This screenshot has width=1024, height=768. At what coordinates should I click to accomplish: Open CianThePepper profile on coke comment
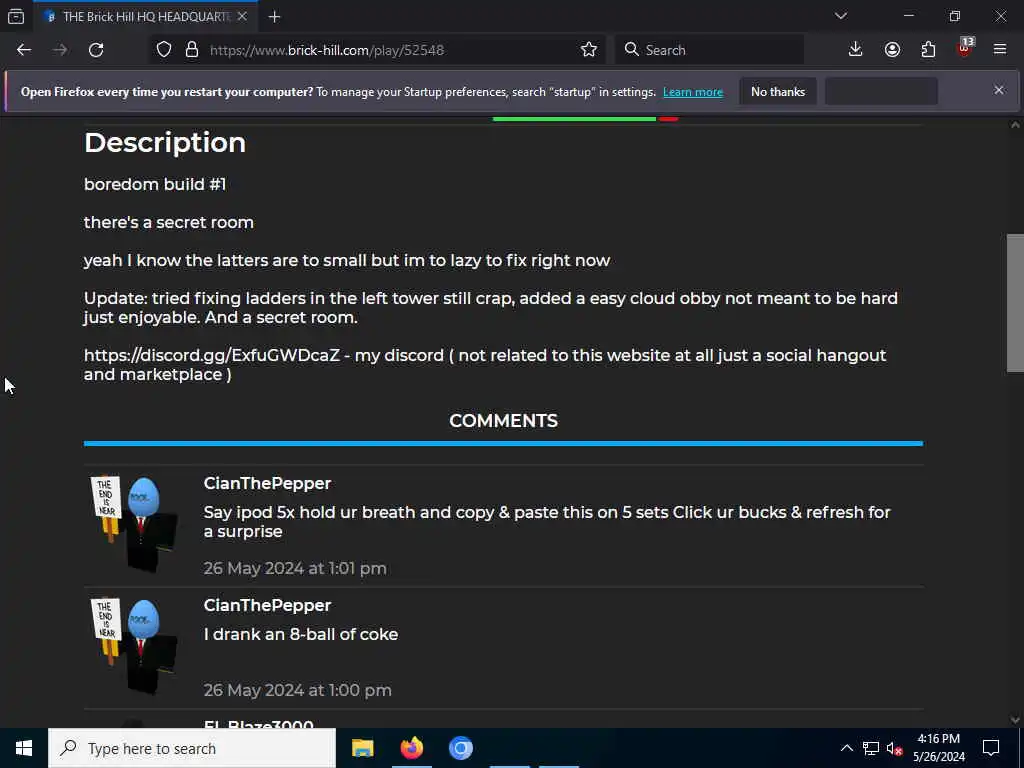pos(267,605)
